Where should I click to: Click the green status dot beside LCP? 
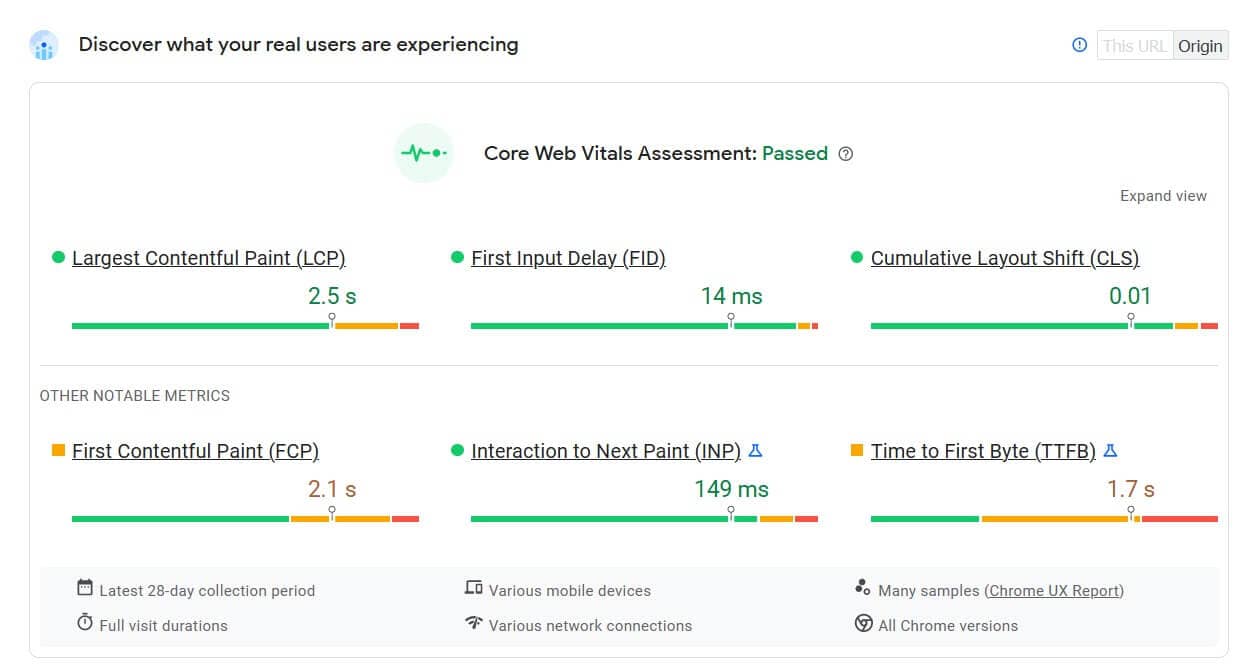pos(57,257)
